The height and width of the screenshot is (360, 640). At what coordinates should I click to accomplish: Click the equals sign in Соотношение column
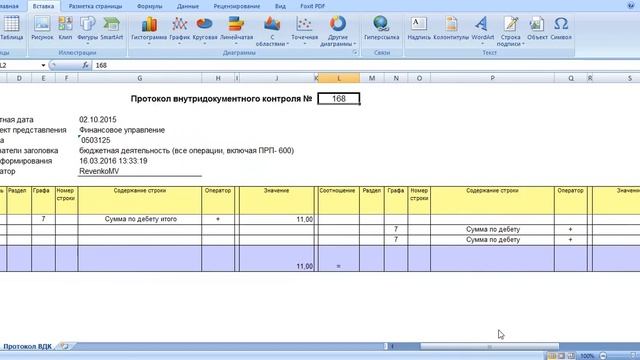pos(338,266)
